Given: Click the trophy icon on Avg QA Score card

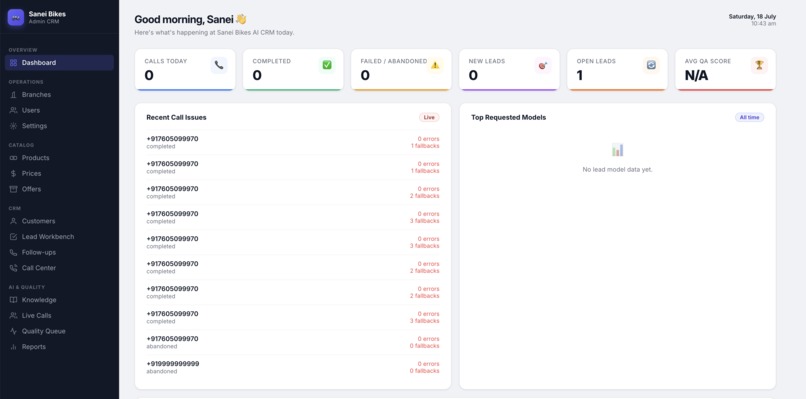Looking at the screenshot, I should click(759, 65).
